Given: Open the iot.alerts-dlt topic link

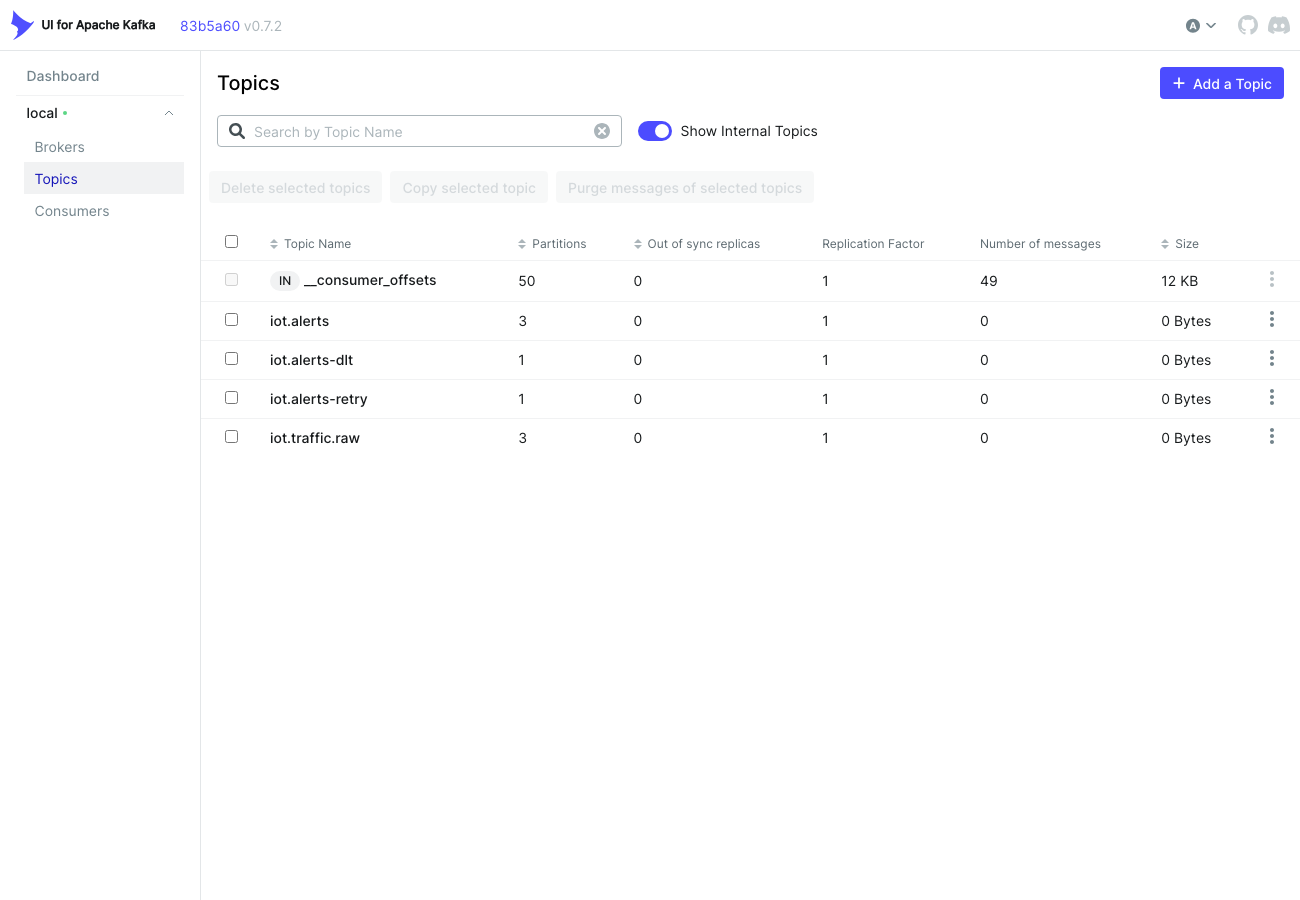Looking at the screenshot, I should [x=312, y=360].
